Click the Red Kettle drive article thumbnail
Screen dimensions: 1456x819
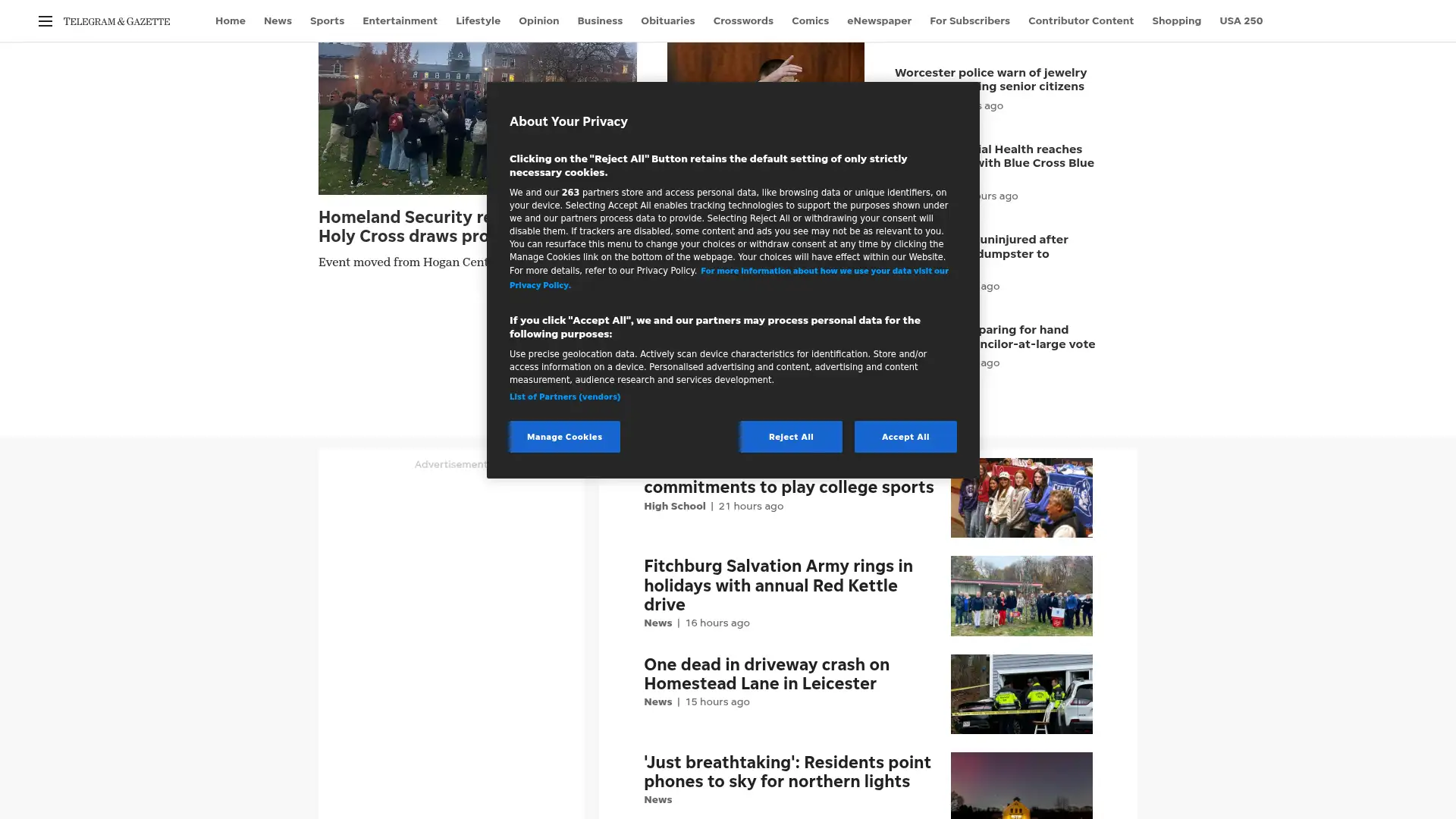pyautogui.click(x=1021, y=595)
